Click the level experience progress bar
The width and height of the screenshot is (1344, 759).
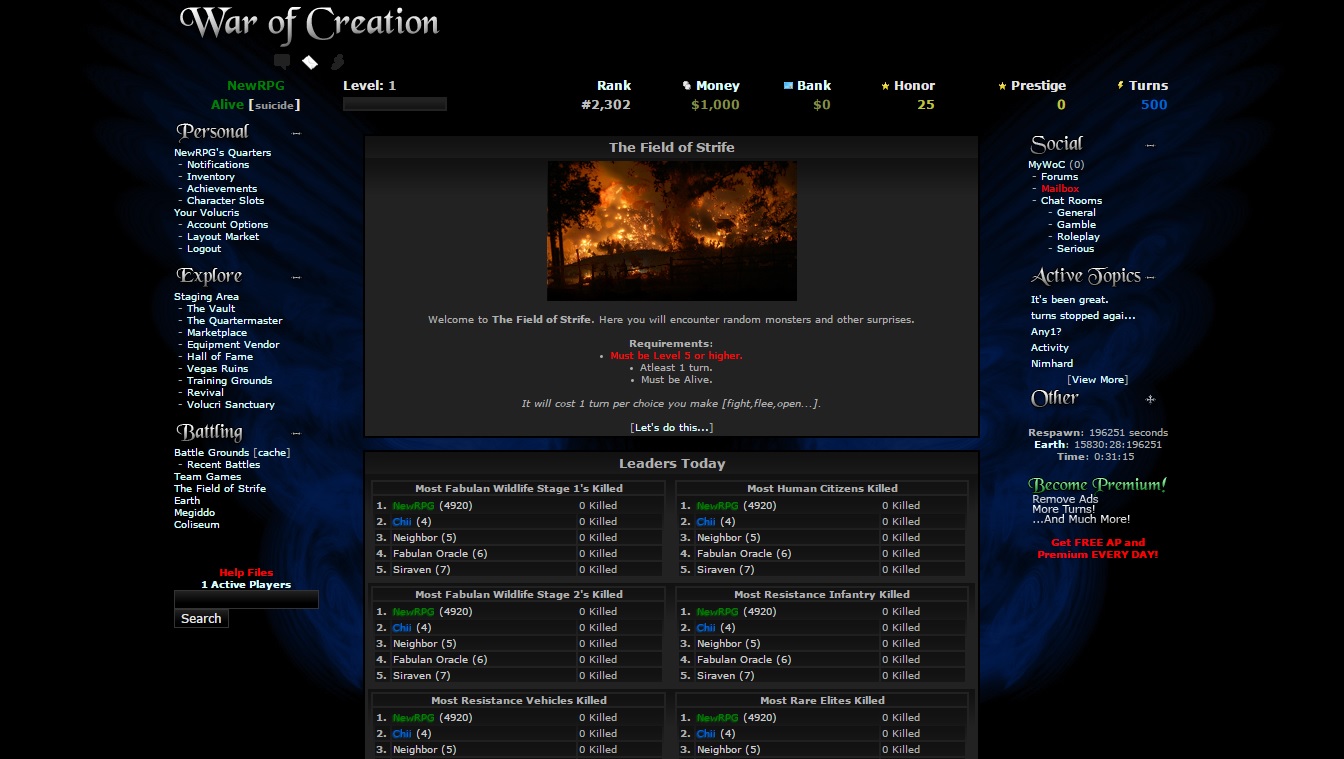coord(395,104)
